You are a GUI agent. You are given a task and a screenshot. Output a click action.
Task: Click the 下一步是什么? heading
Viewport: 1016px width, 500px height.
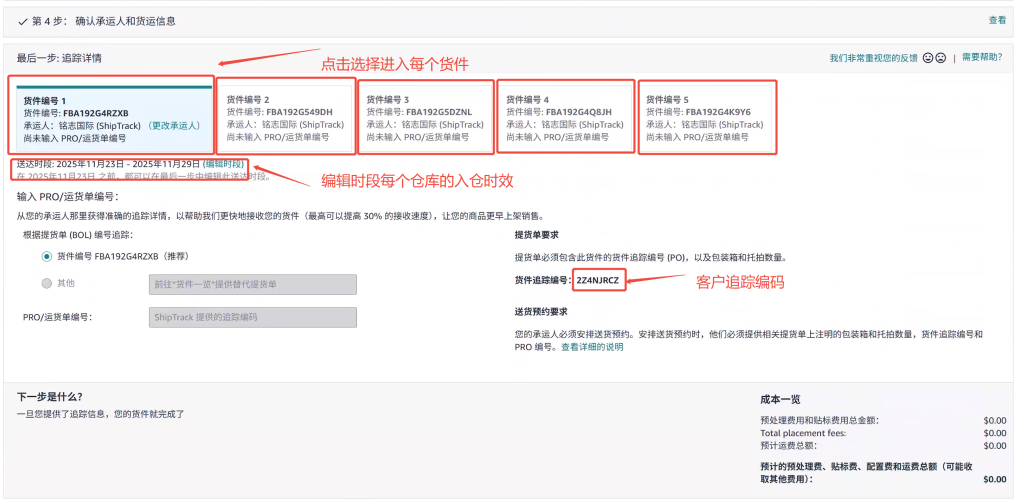click(50, 396)
